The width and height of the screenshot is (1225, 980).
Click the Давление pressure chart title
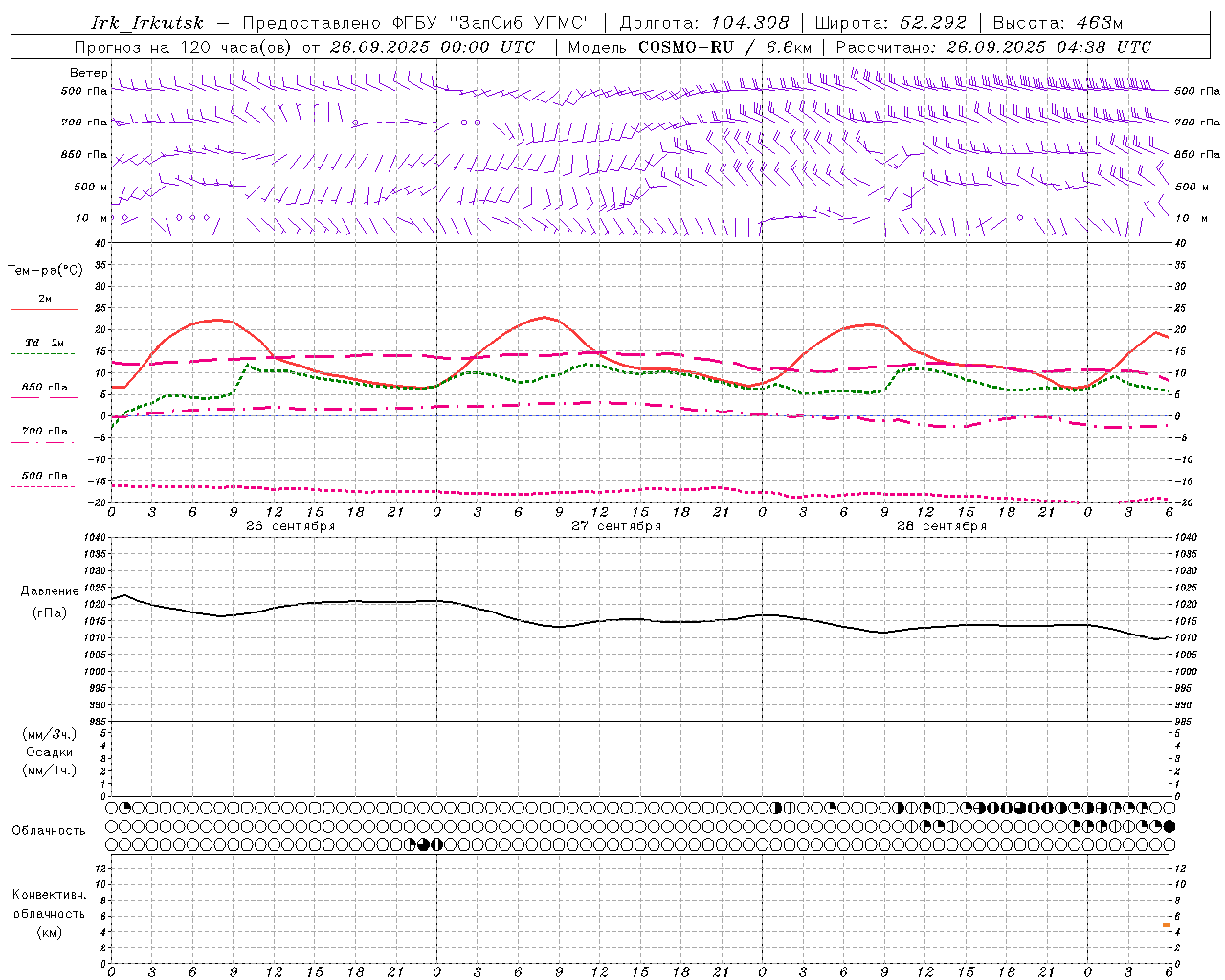pos(49,591)
